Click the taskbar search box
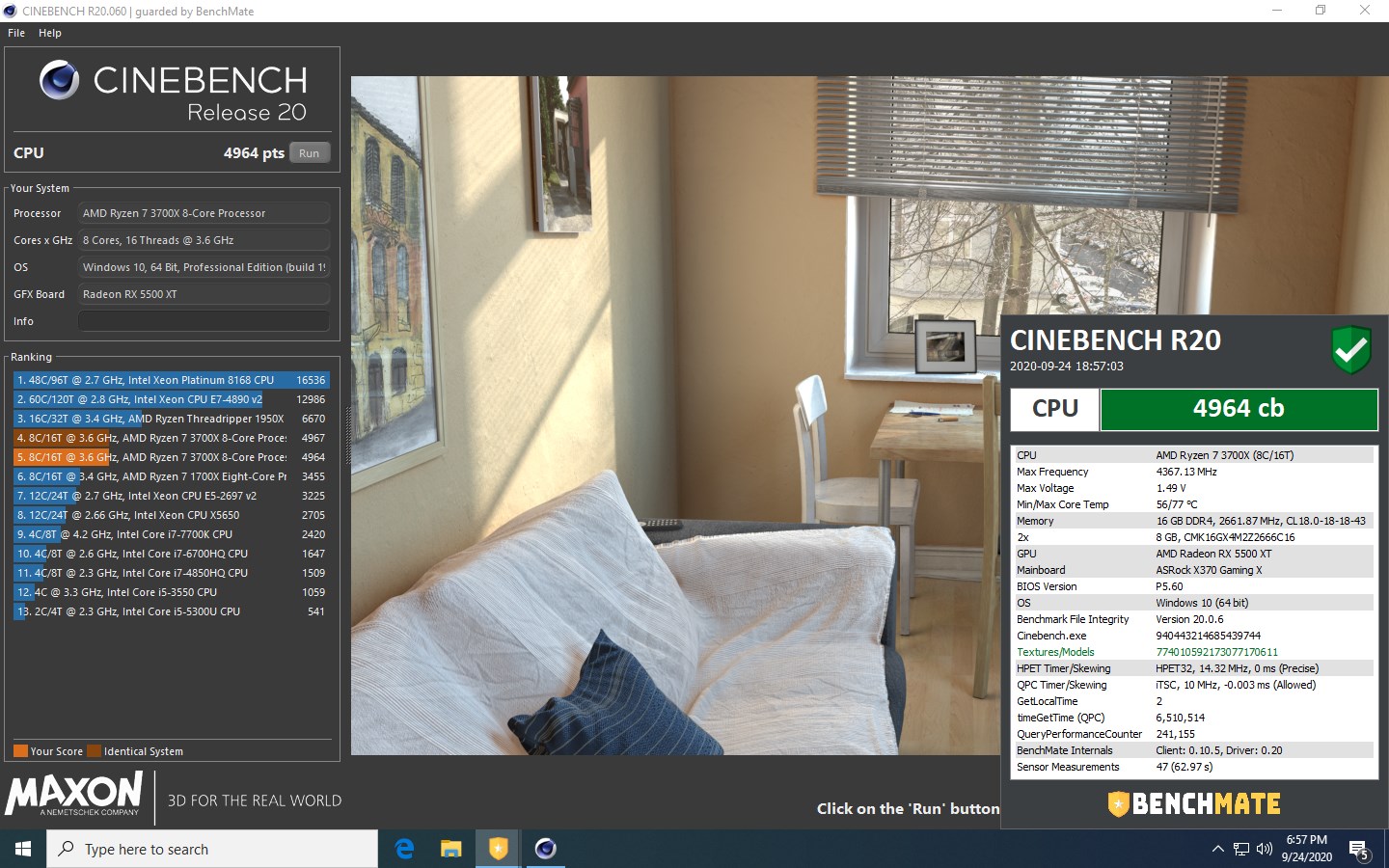 click(212, 849)
